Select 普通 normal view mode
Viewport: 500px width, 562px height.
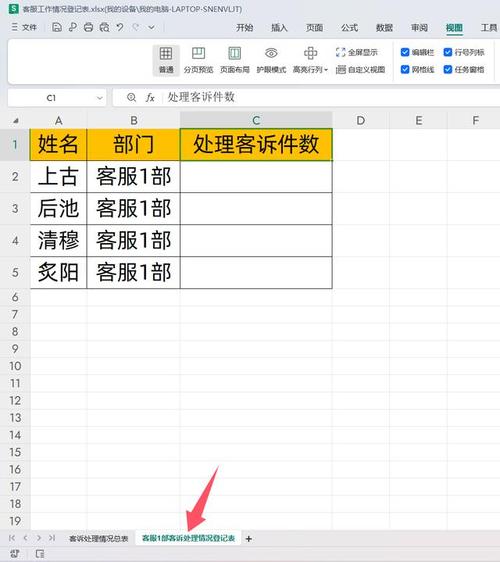click(x=166, y=60)
